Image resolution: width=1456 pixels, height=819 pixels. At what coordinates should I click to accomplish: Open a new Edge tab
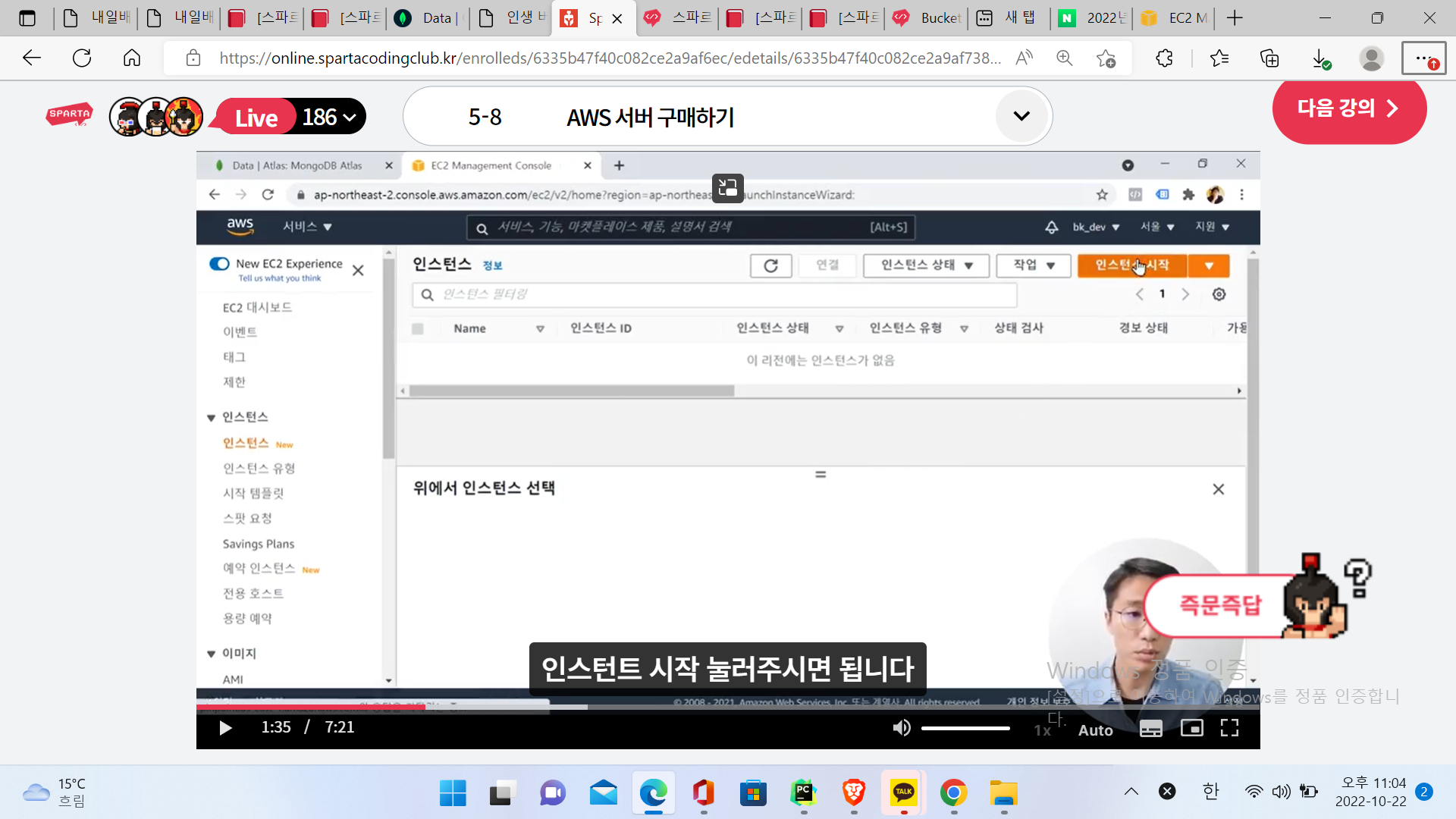coord(1235,18)
